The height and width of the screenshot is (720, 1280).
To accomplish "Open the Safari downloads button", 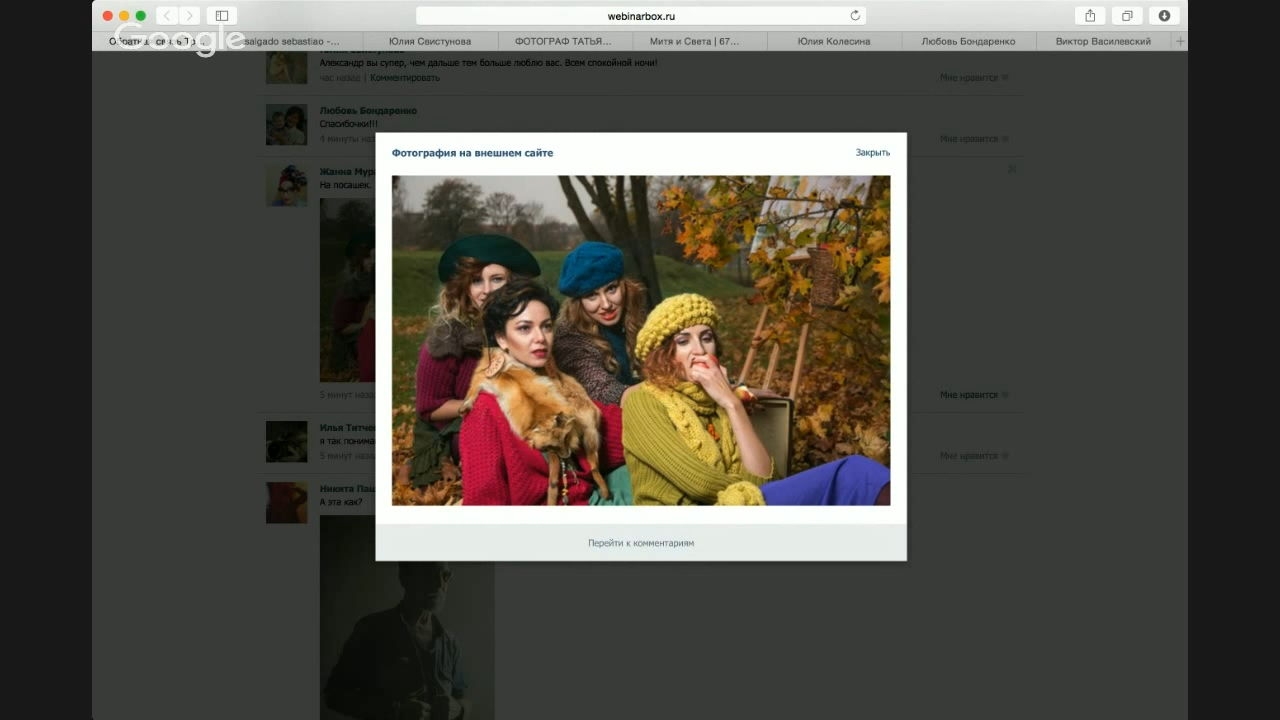I will 1164,16.
